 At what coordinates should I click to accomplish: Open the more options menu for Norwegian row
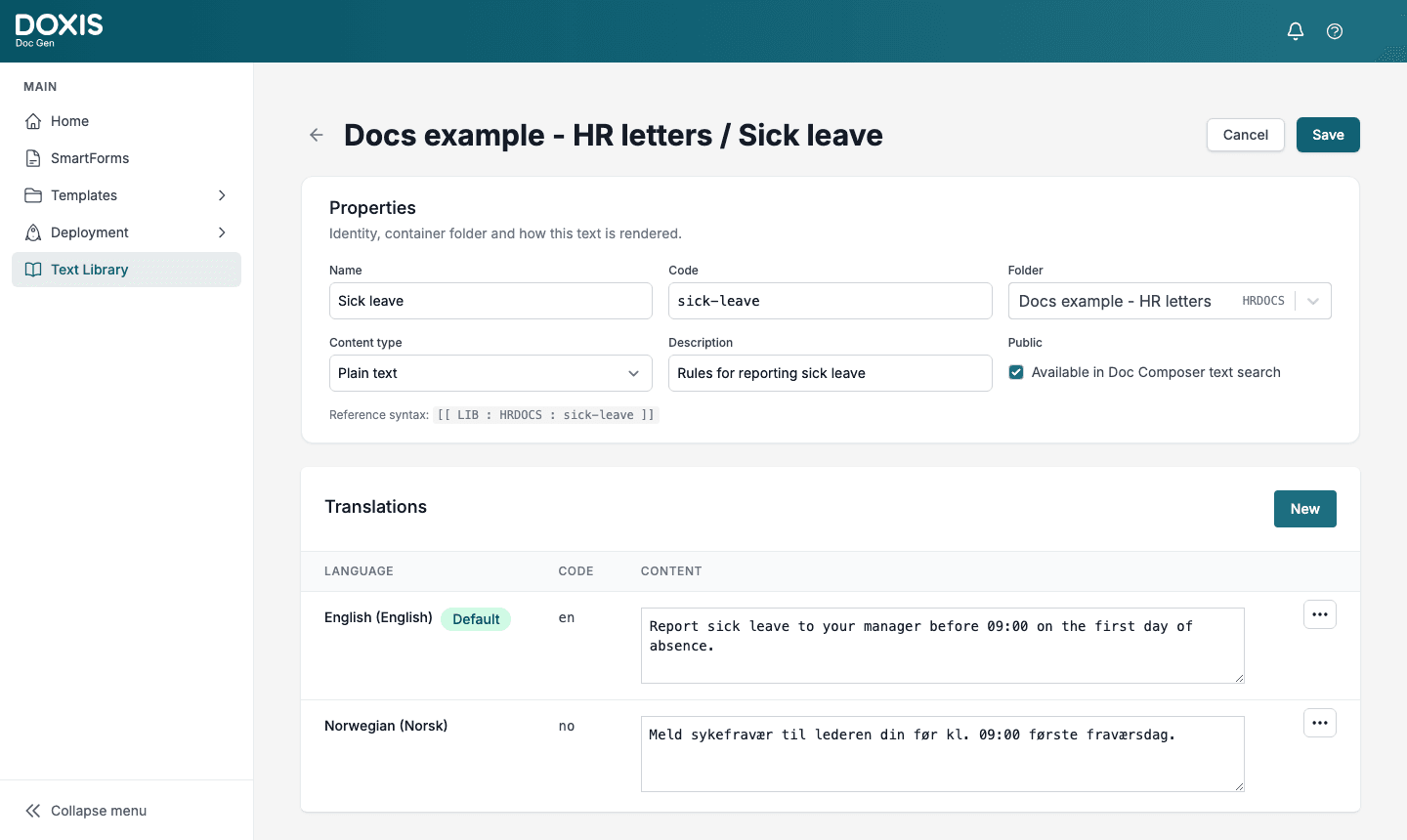(x=1320, y=723)
